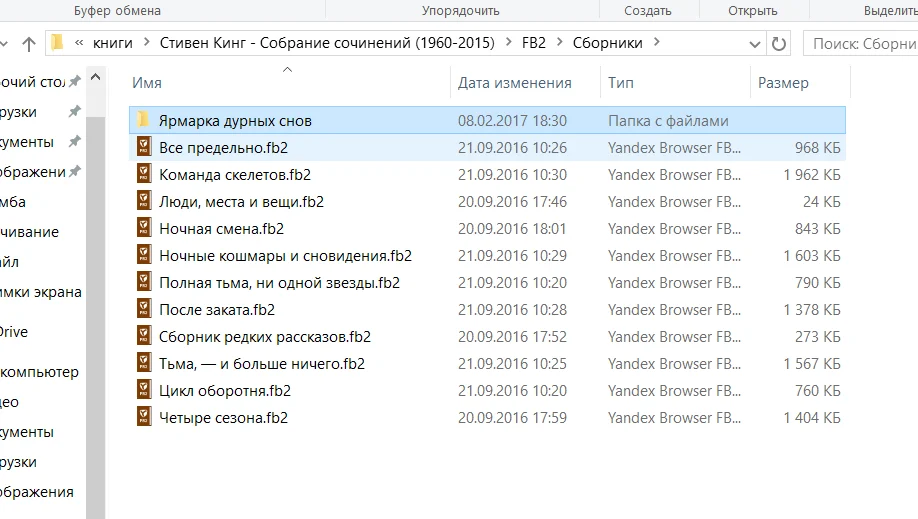918x519 pixels.
Task: Click the date 08.02.2017 18:30
Action: click(x=512, y=121)
